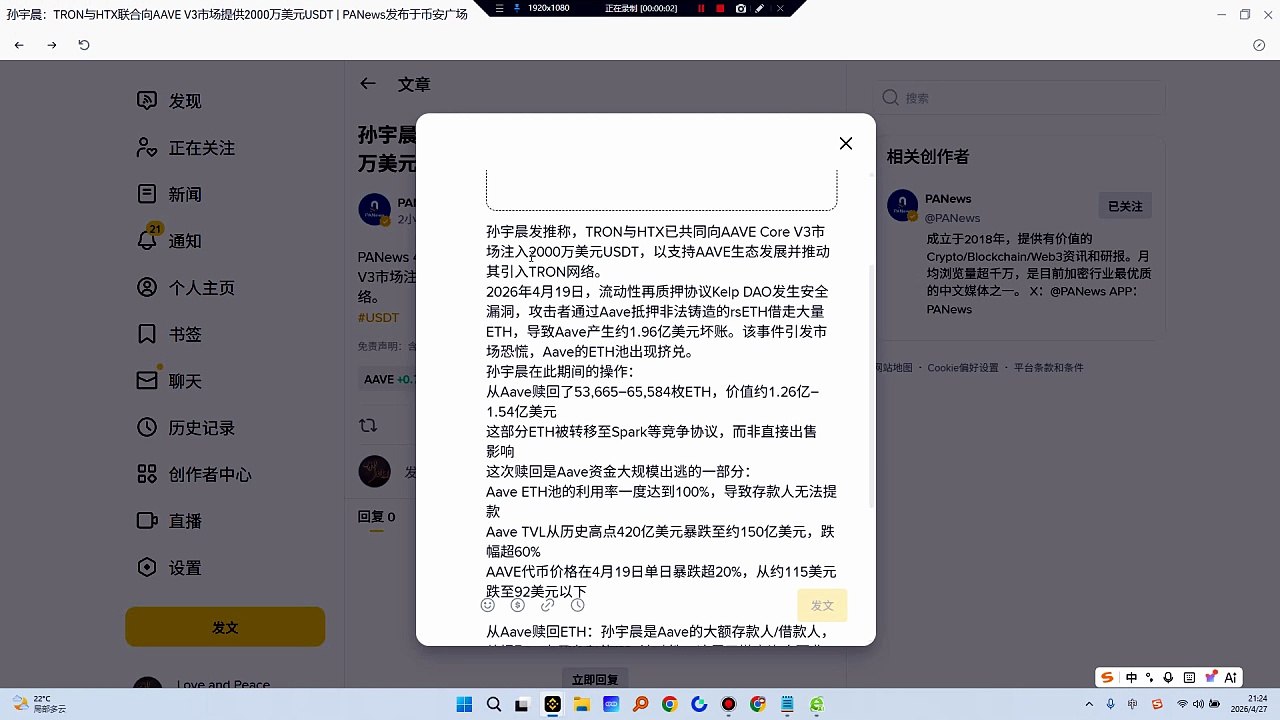
Task: Open the PANews creator name link
Action: [948, 199]
